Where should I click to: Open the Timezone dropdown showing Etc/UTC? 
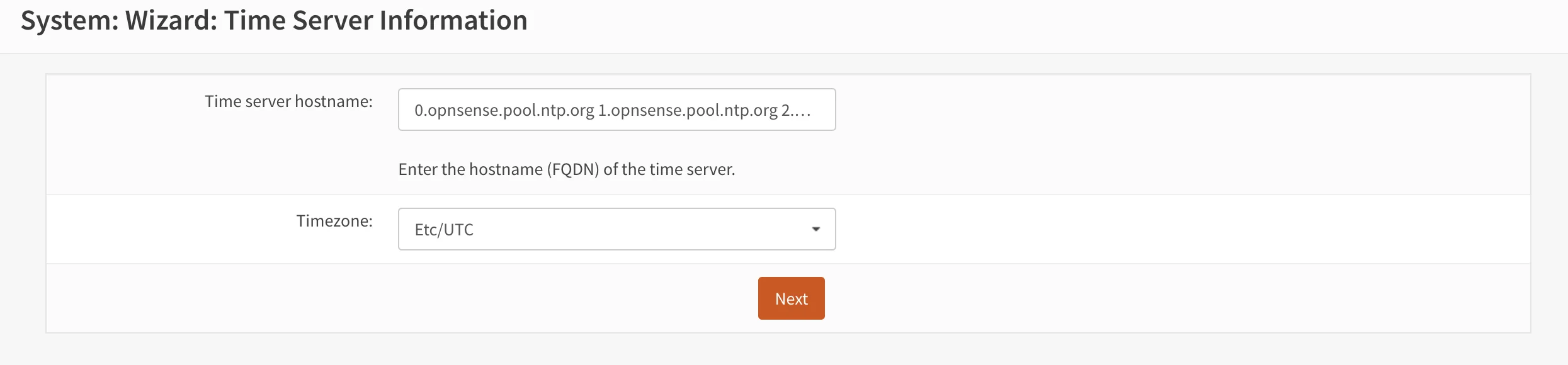(616, 229)
